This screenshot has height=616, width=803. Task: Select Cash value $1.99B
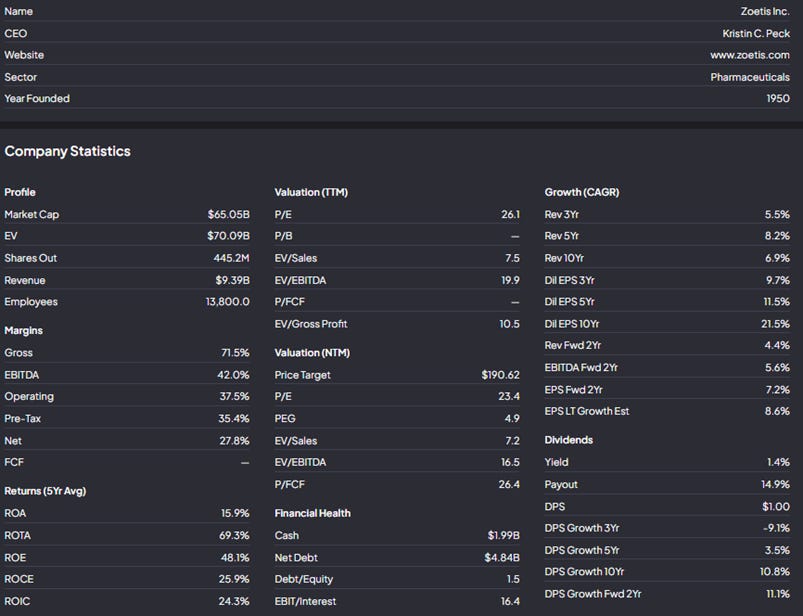[x=503, y=535]
